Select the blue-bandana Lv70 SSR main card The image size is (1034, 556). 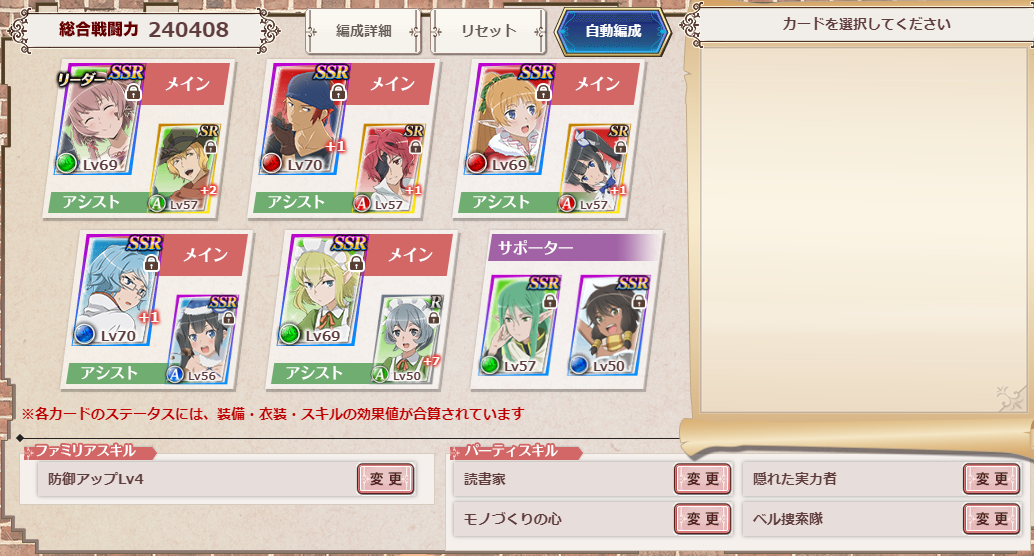pos(305,120)
